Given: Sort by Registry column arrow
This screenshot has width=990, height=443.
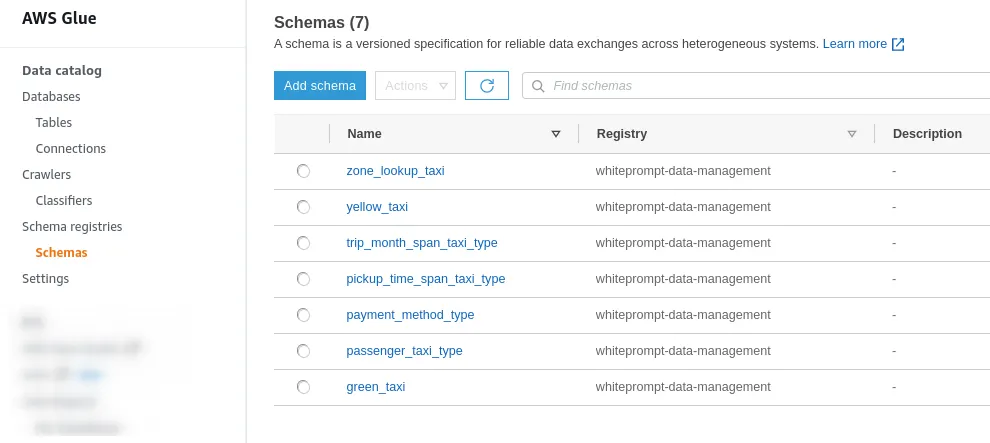Looking at the screenshot, I should pyautogui.click(x=852, y=134).
